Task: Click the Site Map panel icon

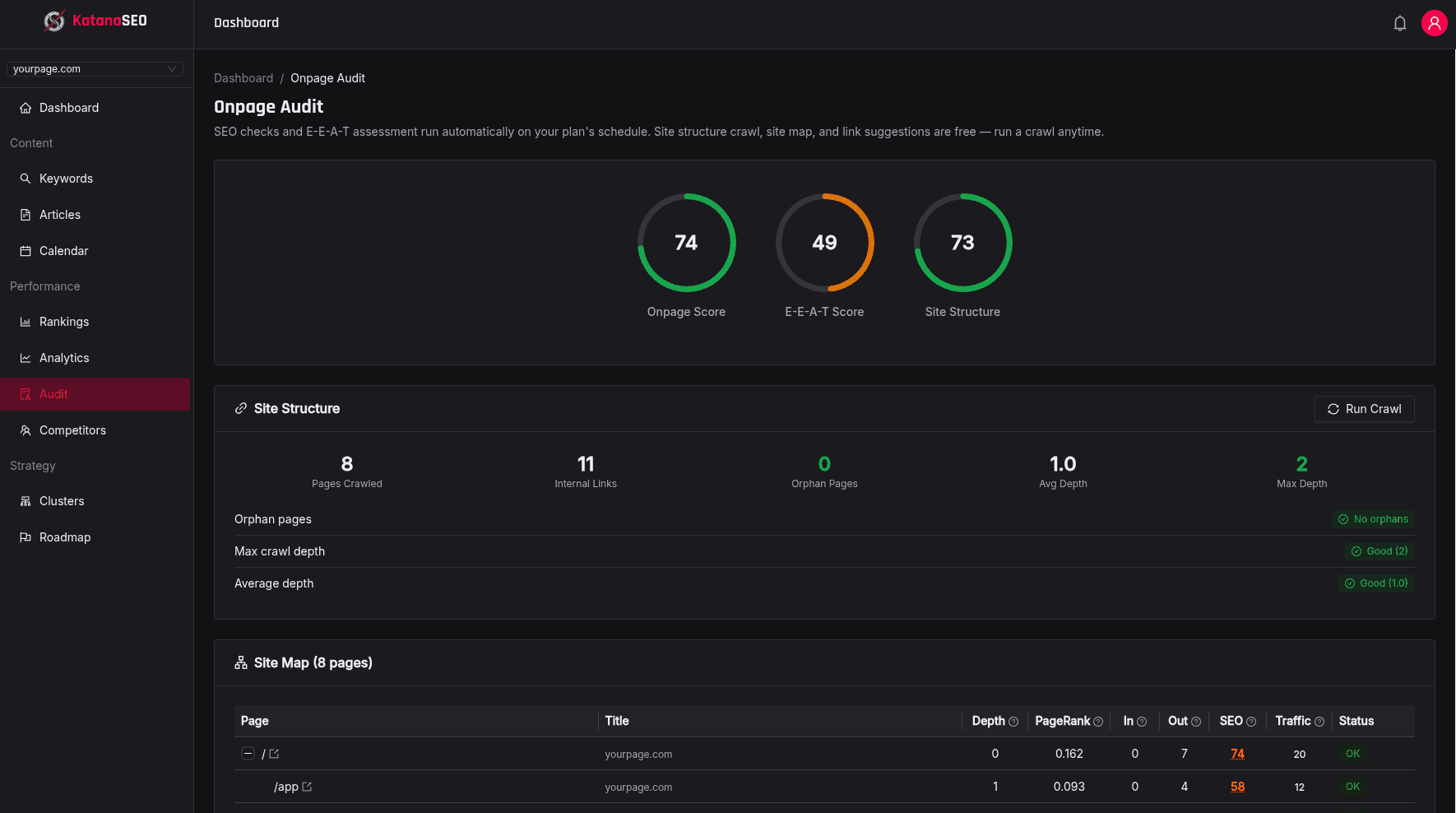Action: tap(240, 662)
